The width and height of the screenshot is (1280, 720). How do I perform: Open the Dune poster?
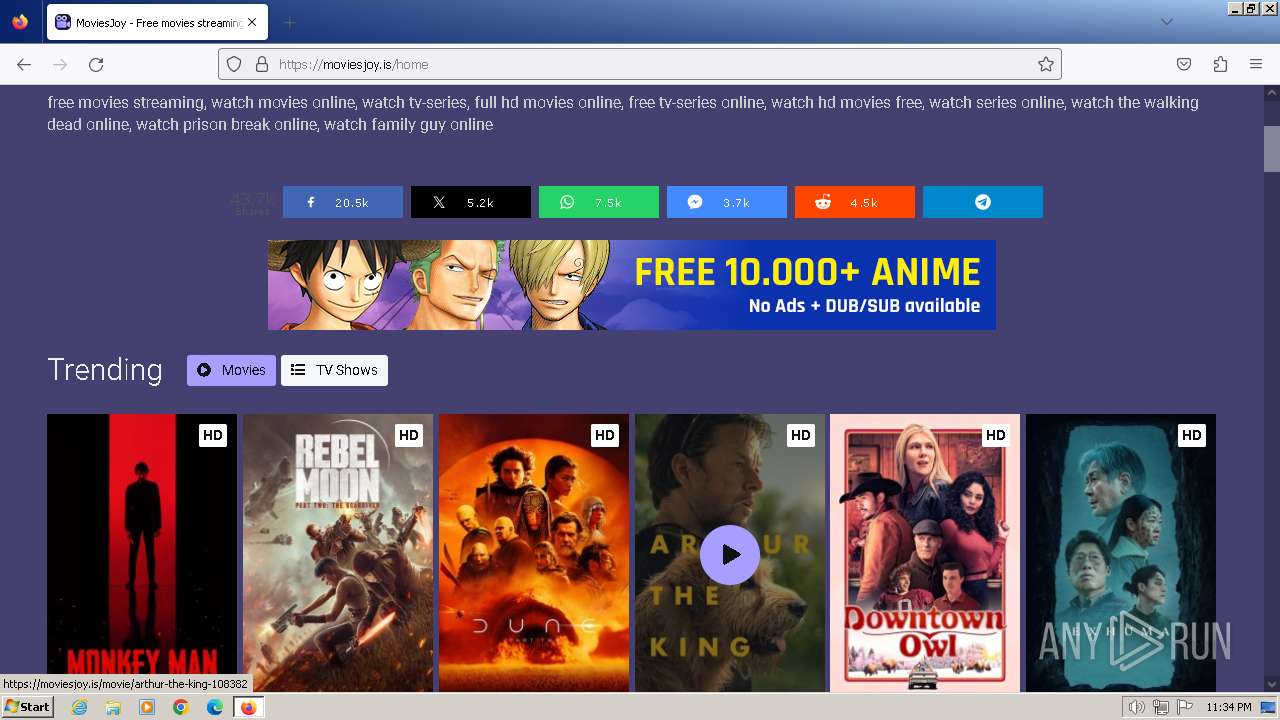pyautogui.click(x=534, y=553)
